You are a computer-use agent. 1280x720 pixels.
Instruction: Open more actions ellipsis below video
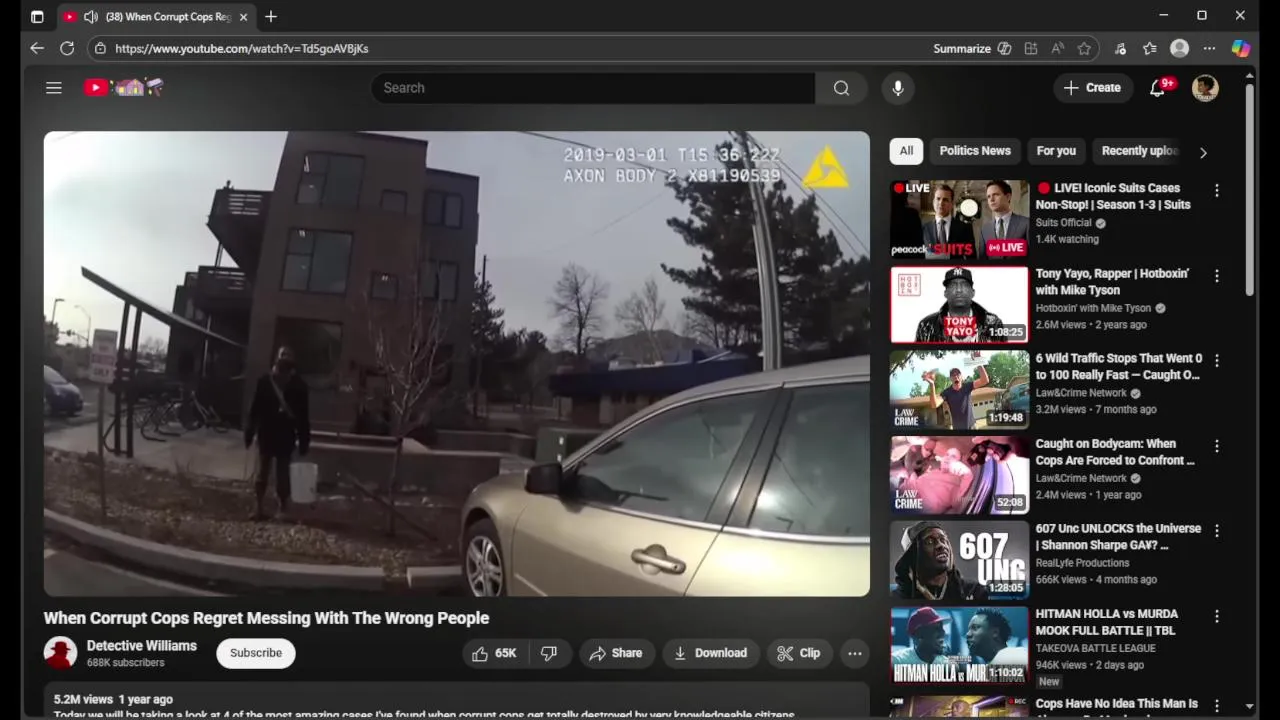coord(855,653)
